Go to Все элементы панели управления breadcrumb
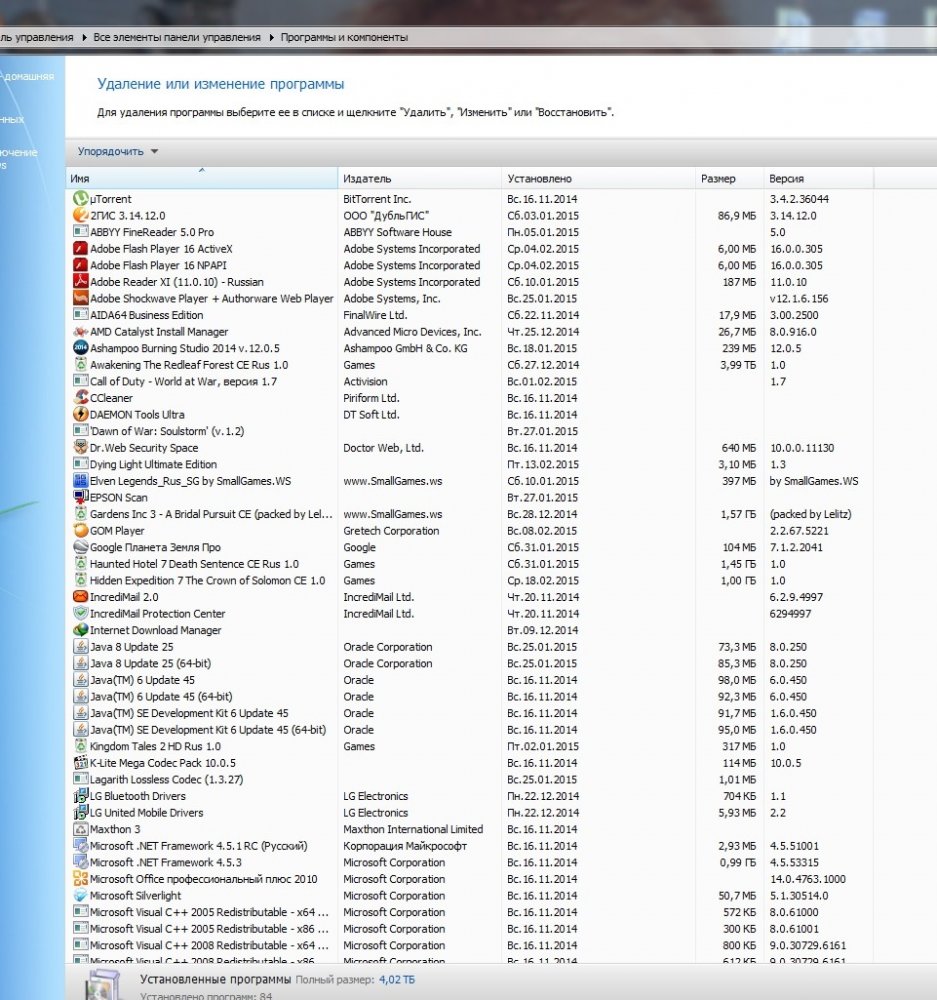937x1000 pixels. [x=177, y=38]
